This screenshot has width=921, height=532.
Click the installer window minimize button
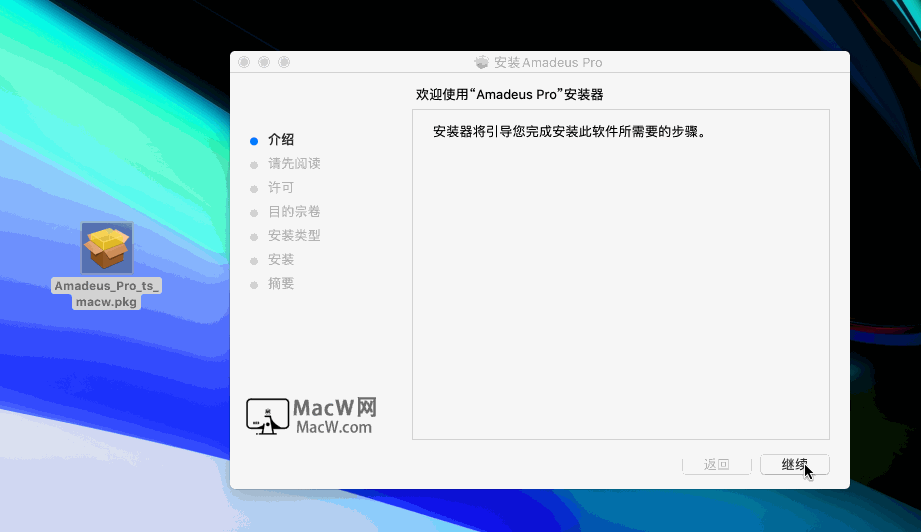(264, 62)
